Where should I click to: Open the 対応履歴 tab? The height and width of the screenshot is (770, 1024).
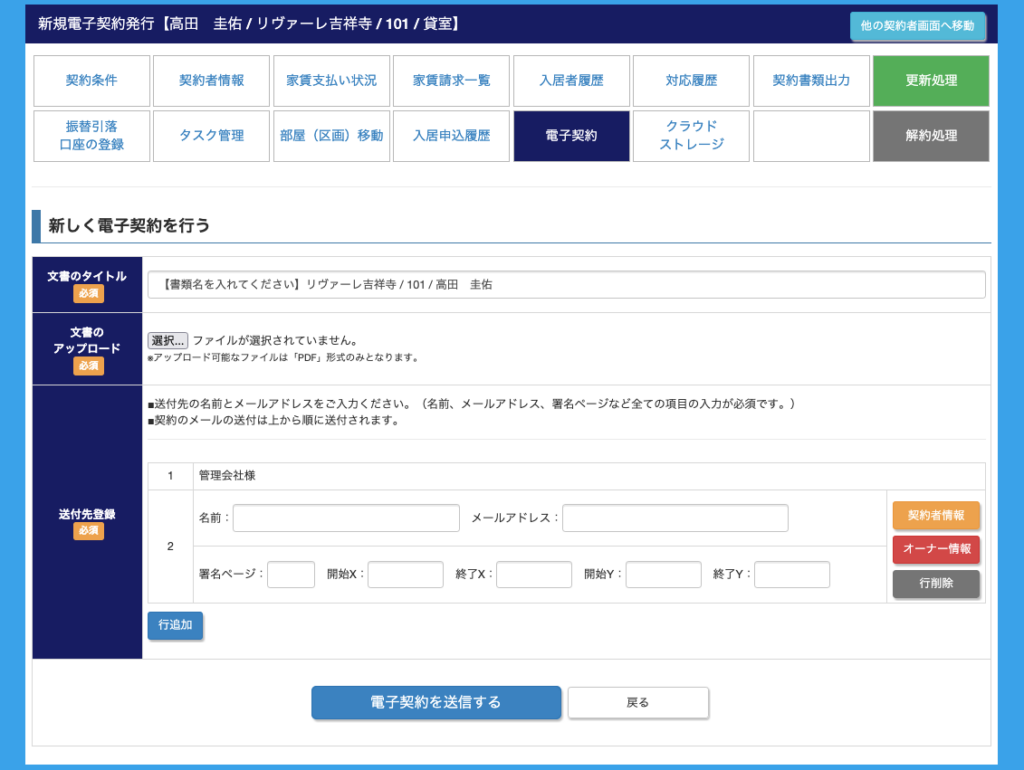tap(691, 81)
